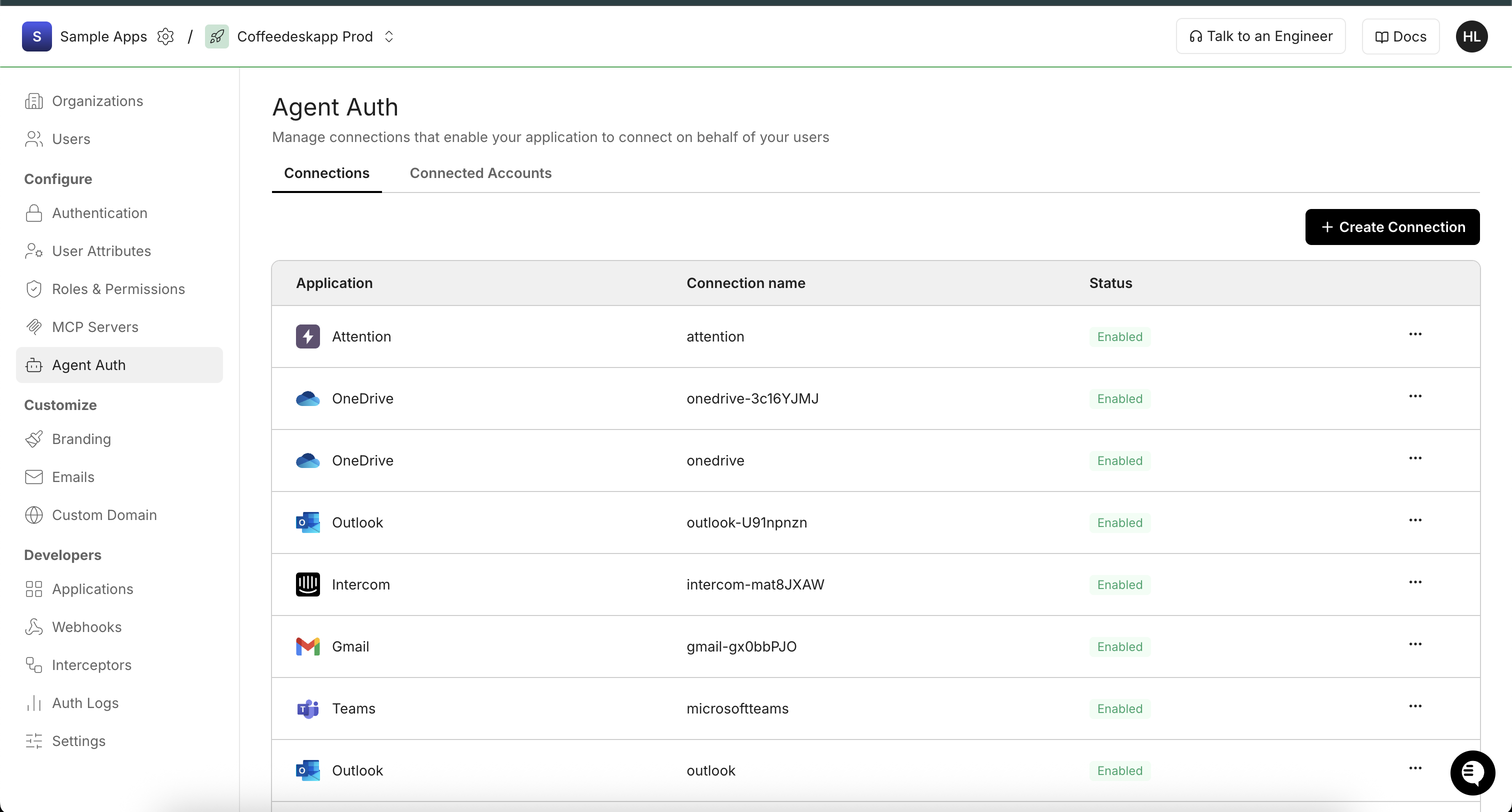Open the actions menu for the Gmail connection
The width and height of the screenshot is (1512, 812).
(x=1415, y=643)
